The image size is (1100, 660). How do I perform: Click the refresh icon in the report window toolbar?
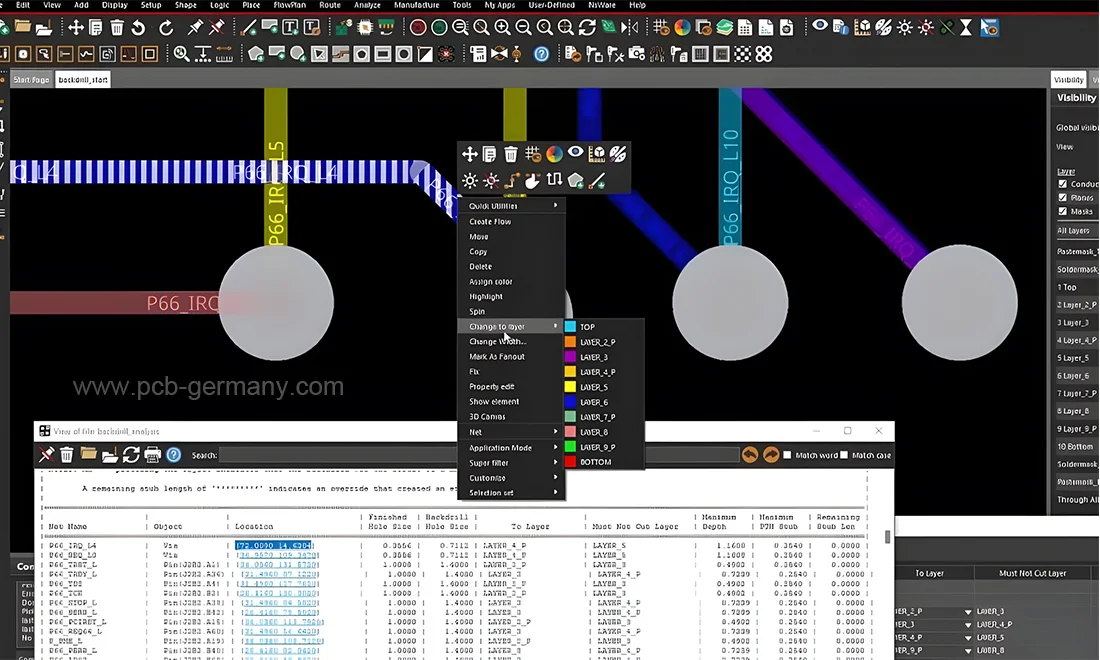(x=131, y=455)
